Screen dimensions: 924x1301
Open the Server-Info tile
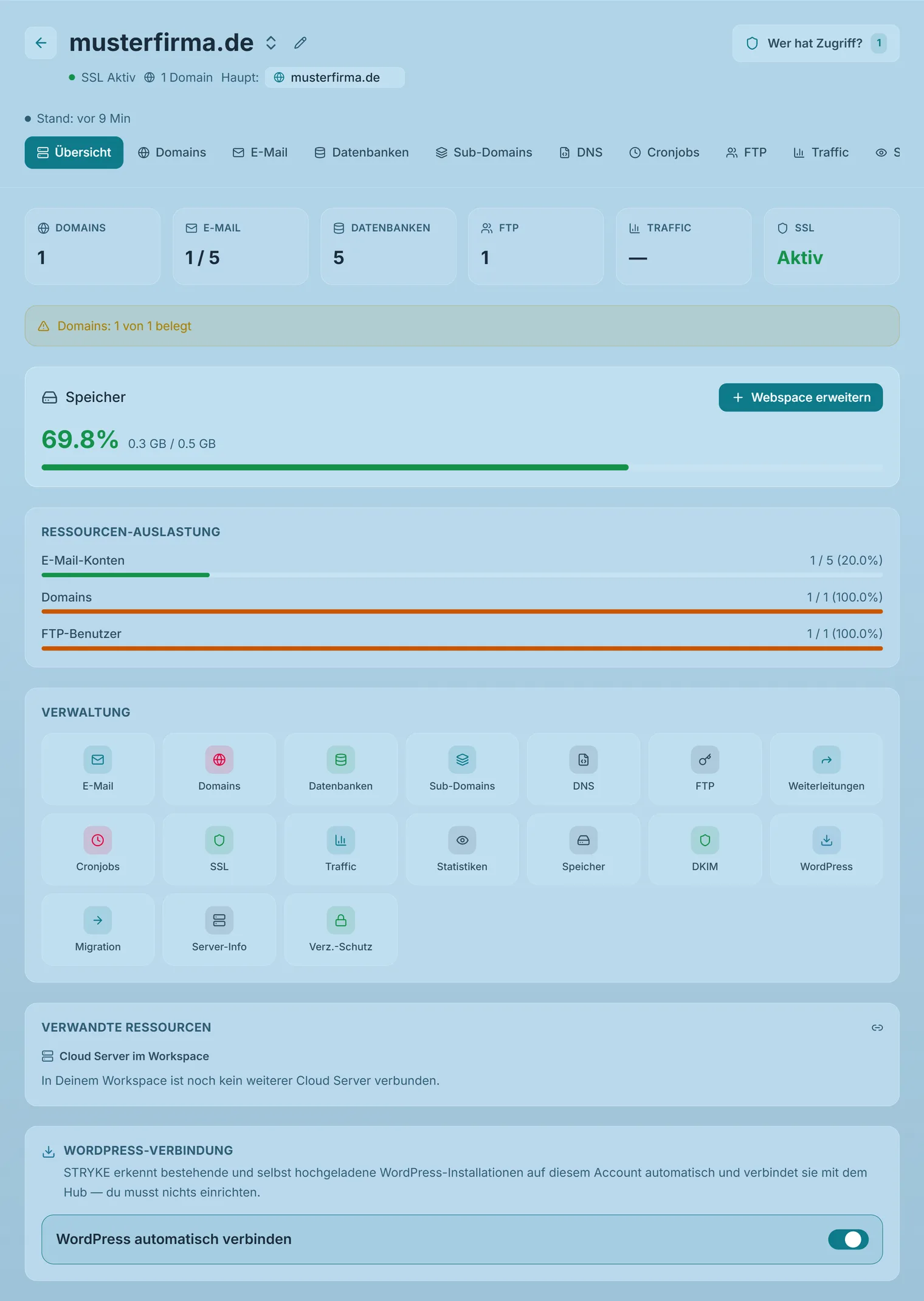[x=219, y=929]
